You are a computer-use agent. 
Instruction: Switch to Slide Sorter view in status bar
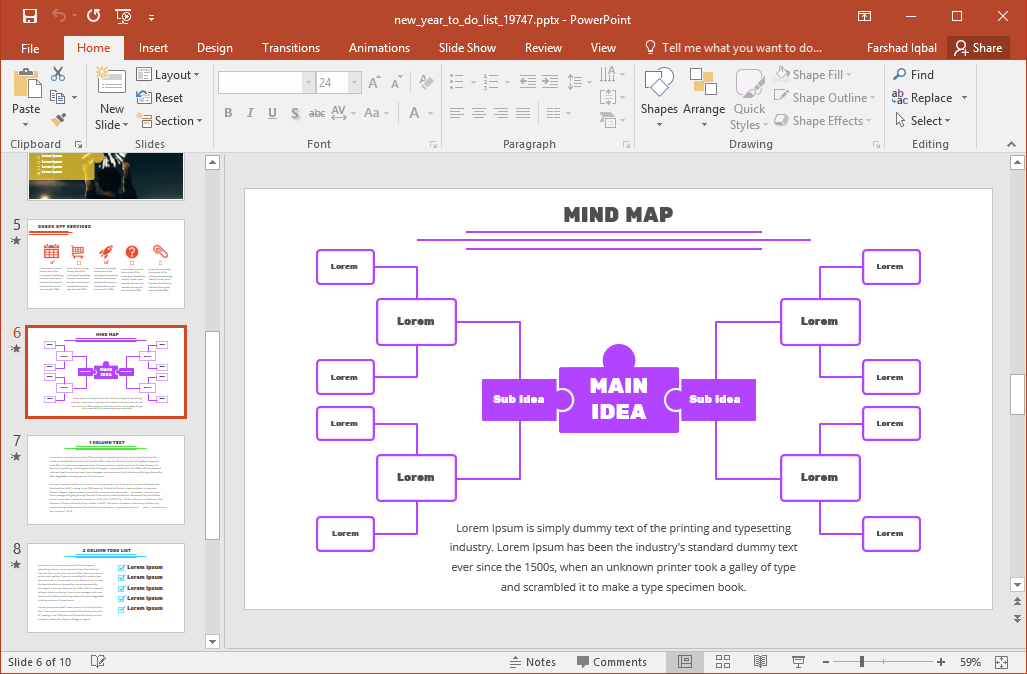pos(723,662)
